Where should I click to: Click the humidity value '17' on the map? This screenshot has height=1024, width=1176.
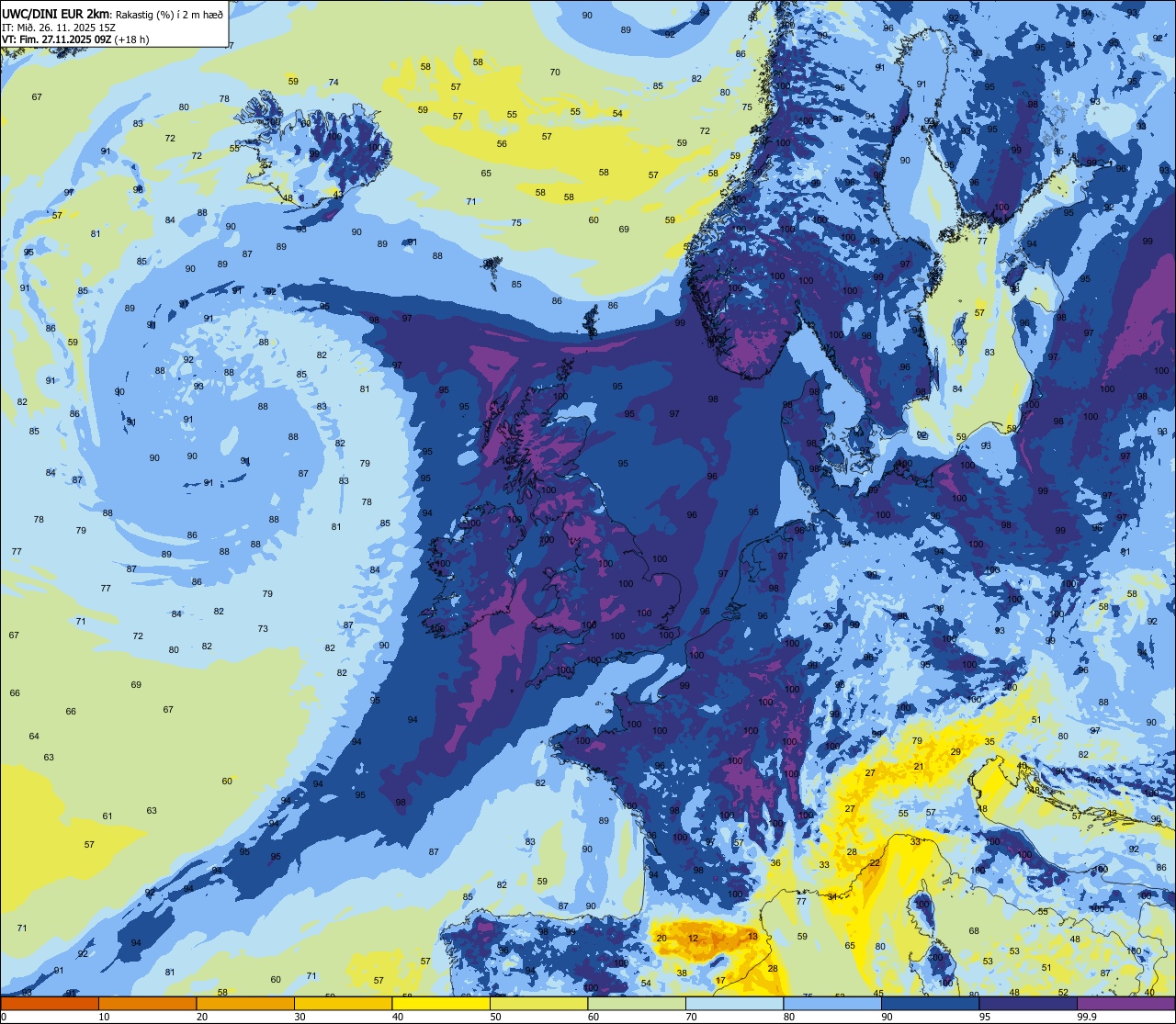point(720,981)
